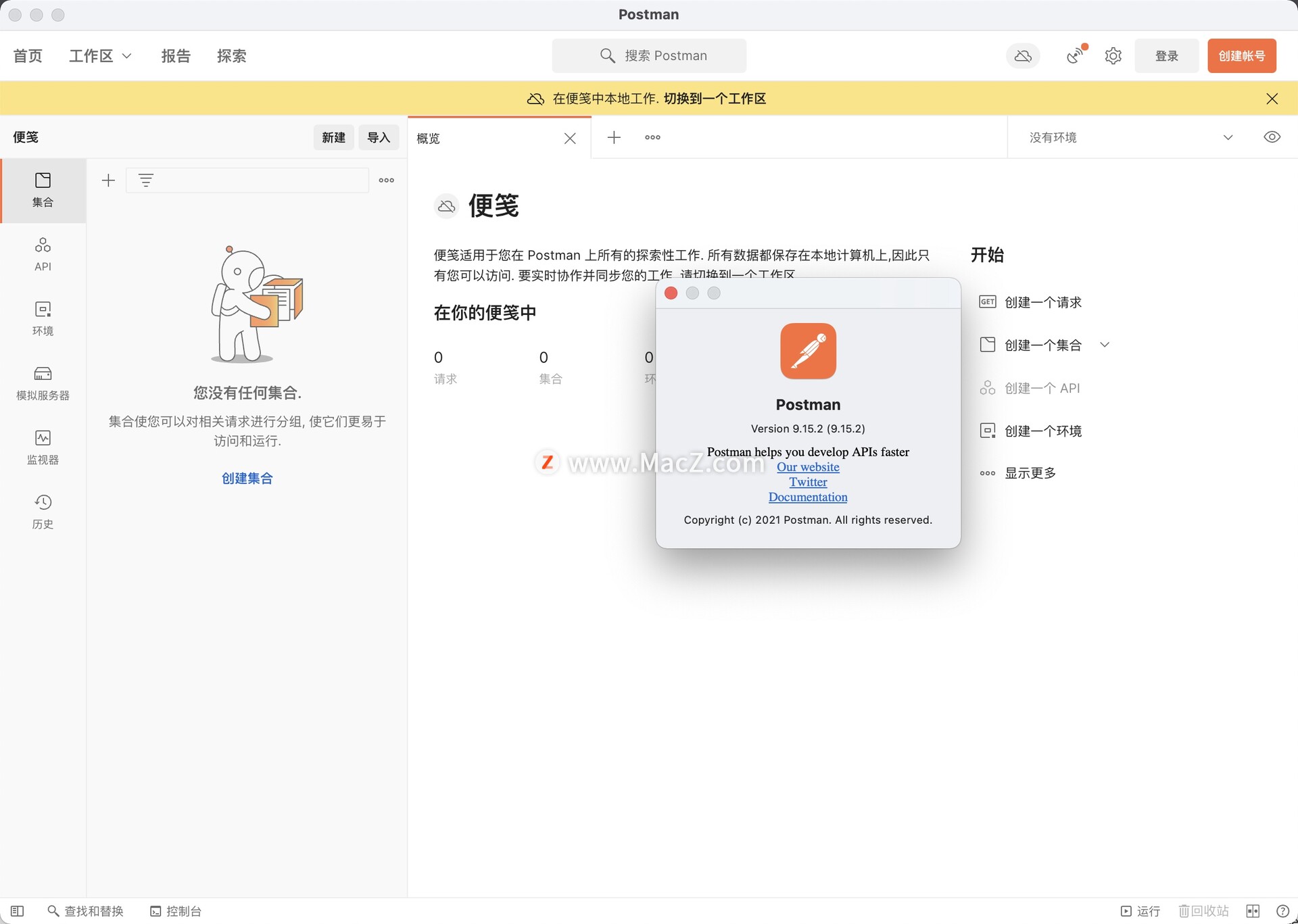This screenshot has height=924, width=1298.
Task: Click the 创建集合 link in the sidebar
Action: [247, 479]
